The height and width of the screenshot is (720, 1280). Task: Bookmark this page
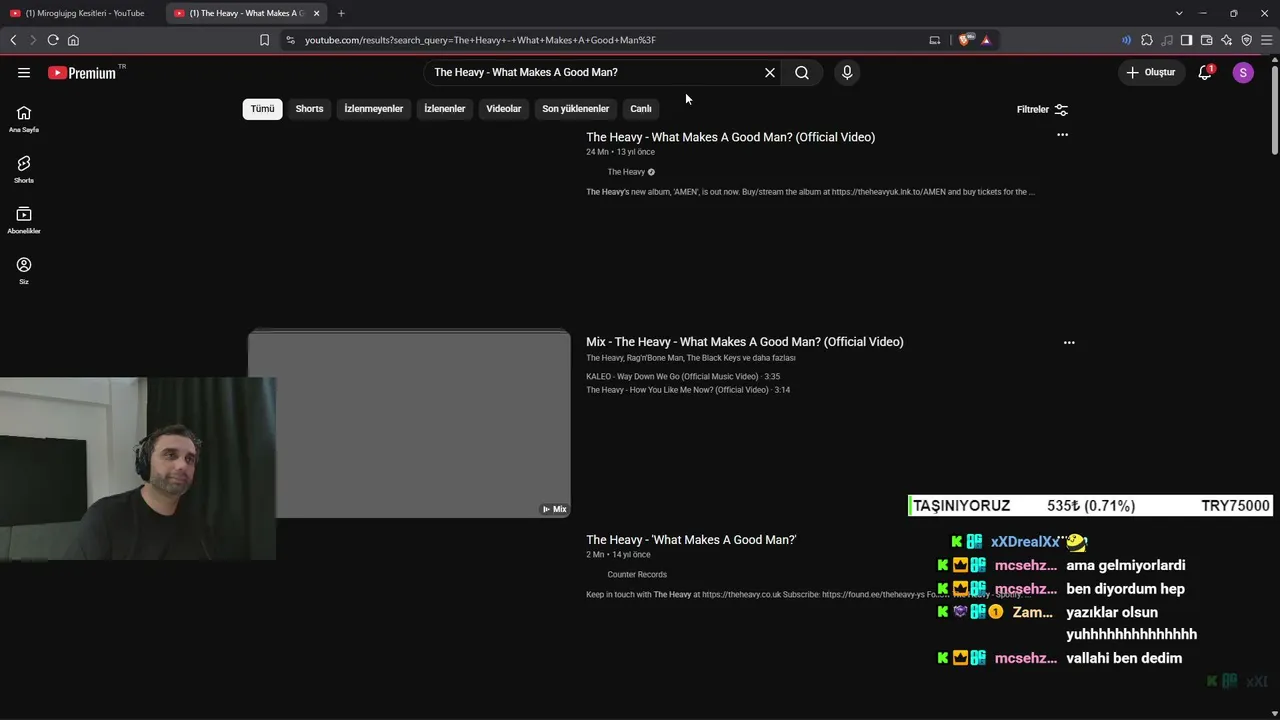264,40
